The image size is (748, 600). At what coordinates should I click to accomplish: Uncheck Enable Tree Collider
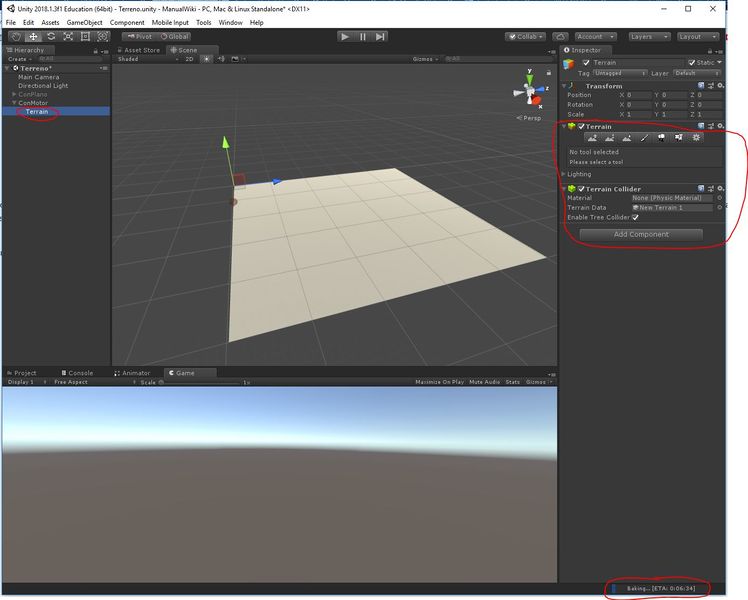635,217
